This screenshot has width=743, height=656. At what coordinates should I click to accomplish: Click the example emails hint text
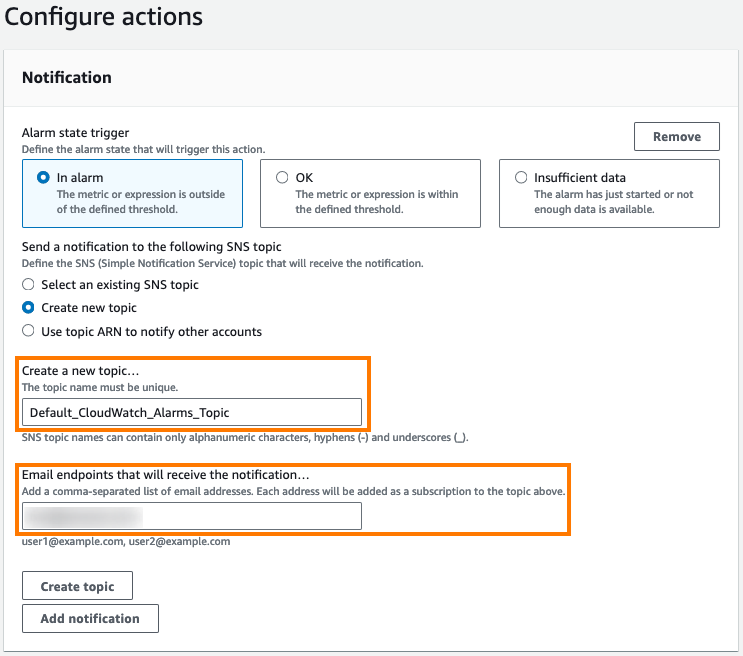[126, 541]
